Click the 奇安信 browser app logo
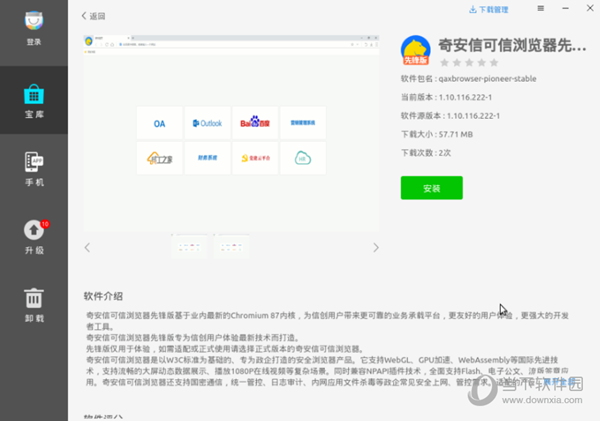Viewport: 600px width, 421px height. tap(415, 51)
